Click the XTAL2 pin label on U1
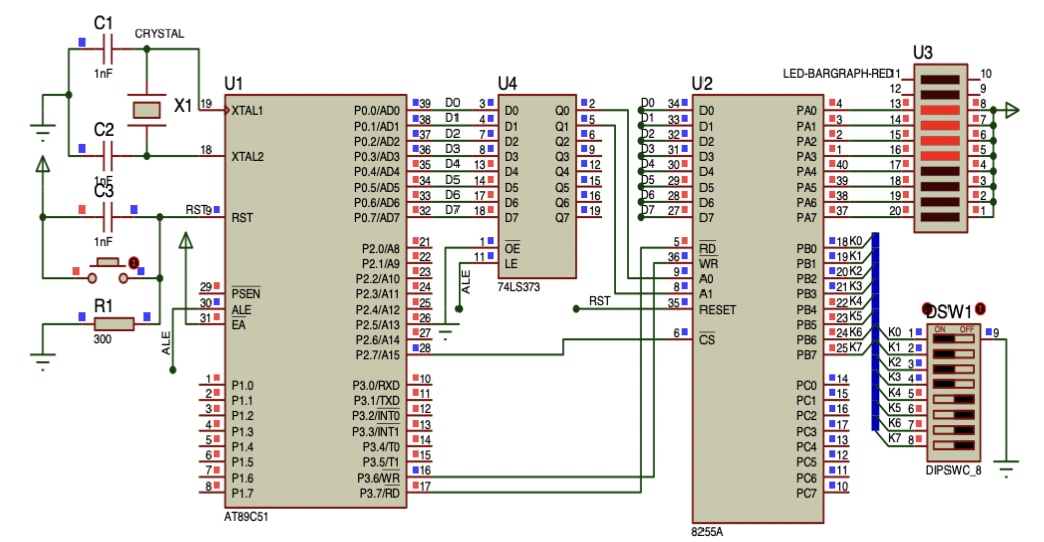 pos(248,156)
